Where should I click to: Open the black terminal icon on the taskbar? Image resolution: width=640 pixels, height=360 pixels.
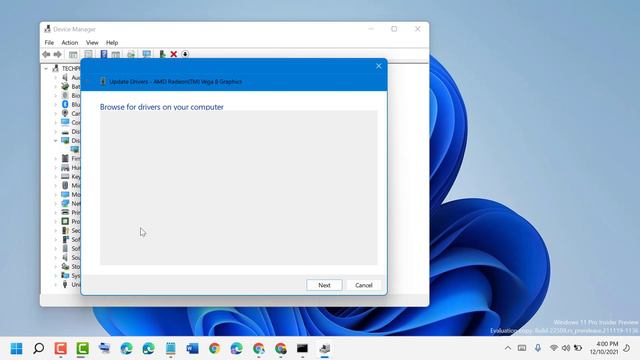pyautogui.click(x=302, y=349)
